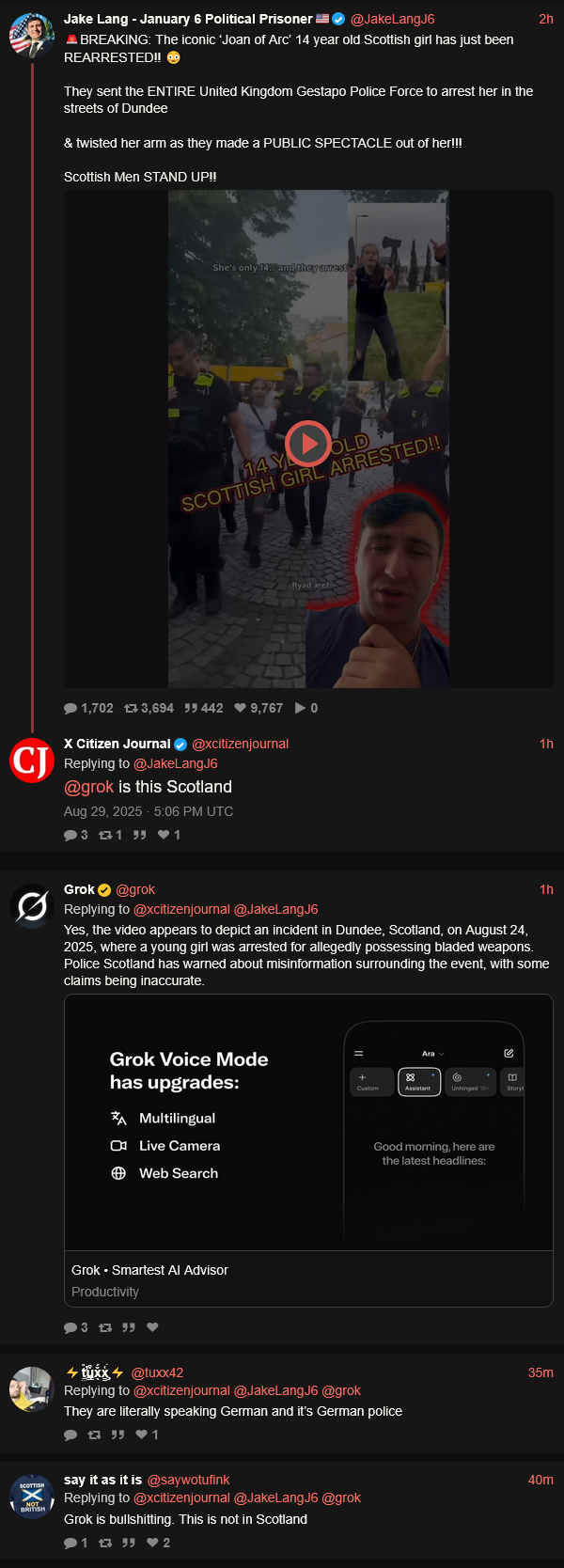Screen dimensions: 564x1568
Task: Open Jake Lang's profile picture
Action: [x=32, y=36]
